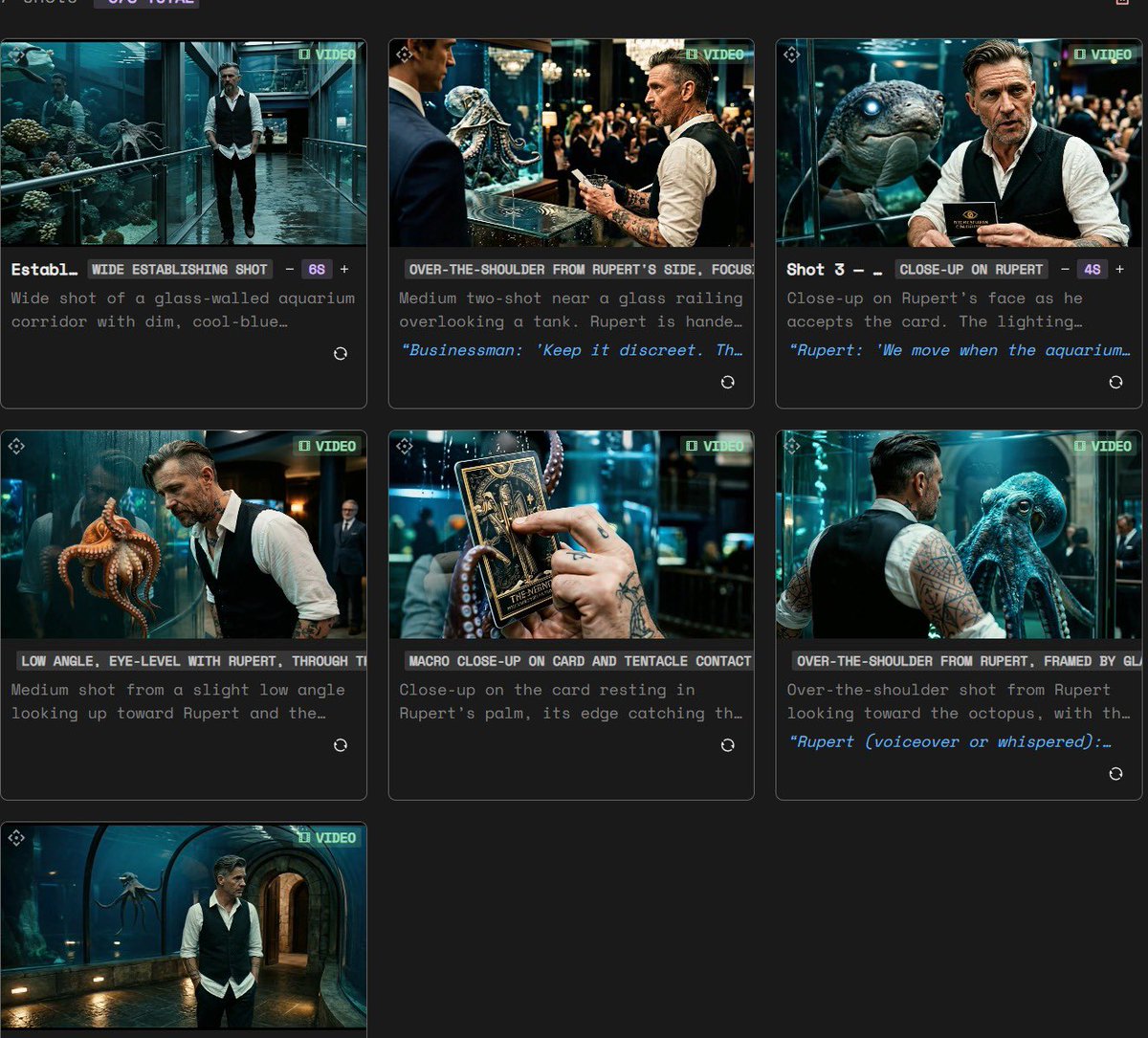
Task: Click the VIDEO badge on the Rupert's side over-the-shoulder shot
Action: (x=715, y=55)
